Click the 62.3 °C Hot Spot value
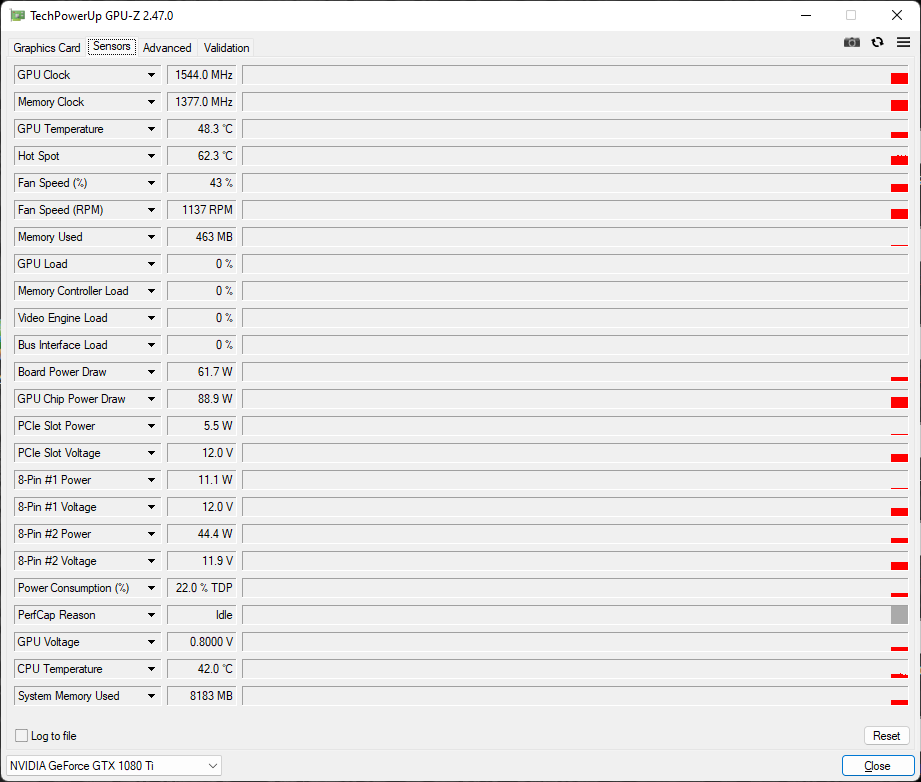 [201, 156]
